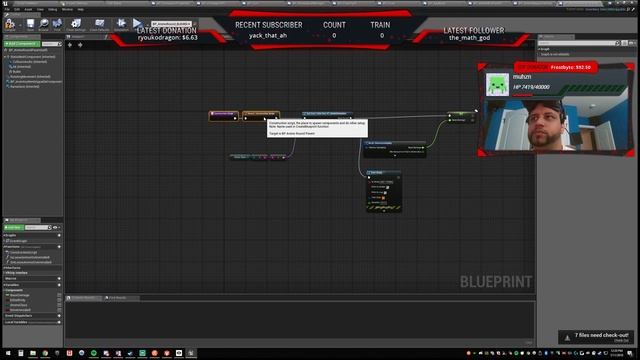Click the Components panel search field

51,44
